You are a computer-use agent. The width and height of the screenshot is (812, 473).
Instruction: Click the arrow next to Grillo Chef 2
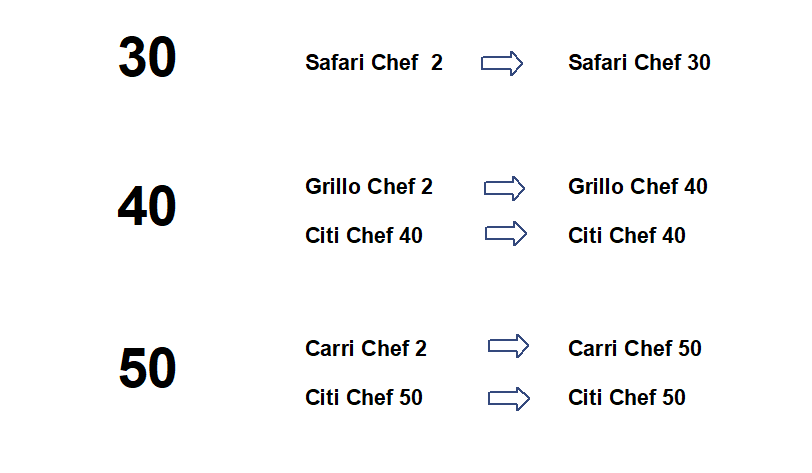tap(504, 188)
